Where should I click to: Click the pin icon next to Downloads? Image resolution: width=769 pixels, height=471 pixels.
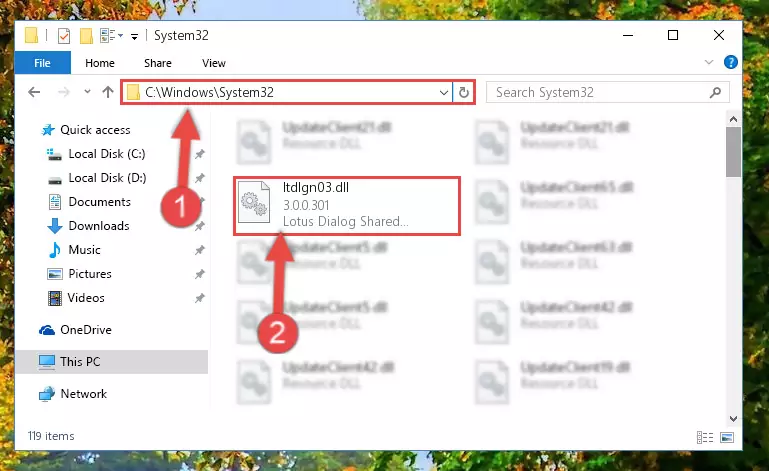coord(199,226)
